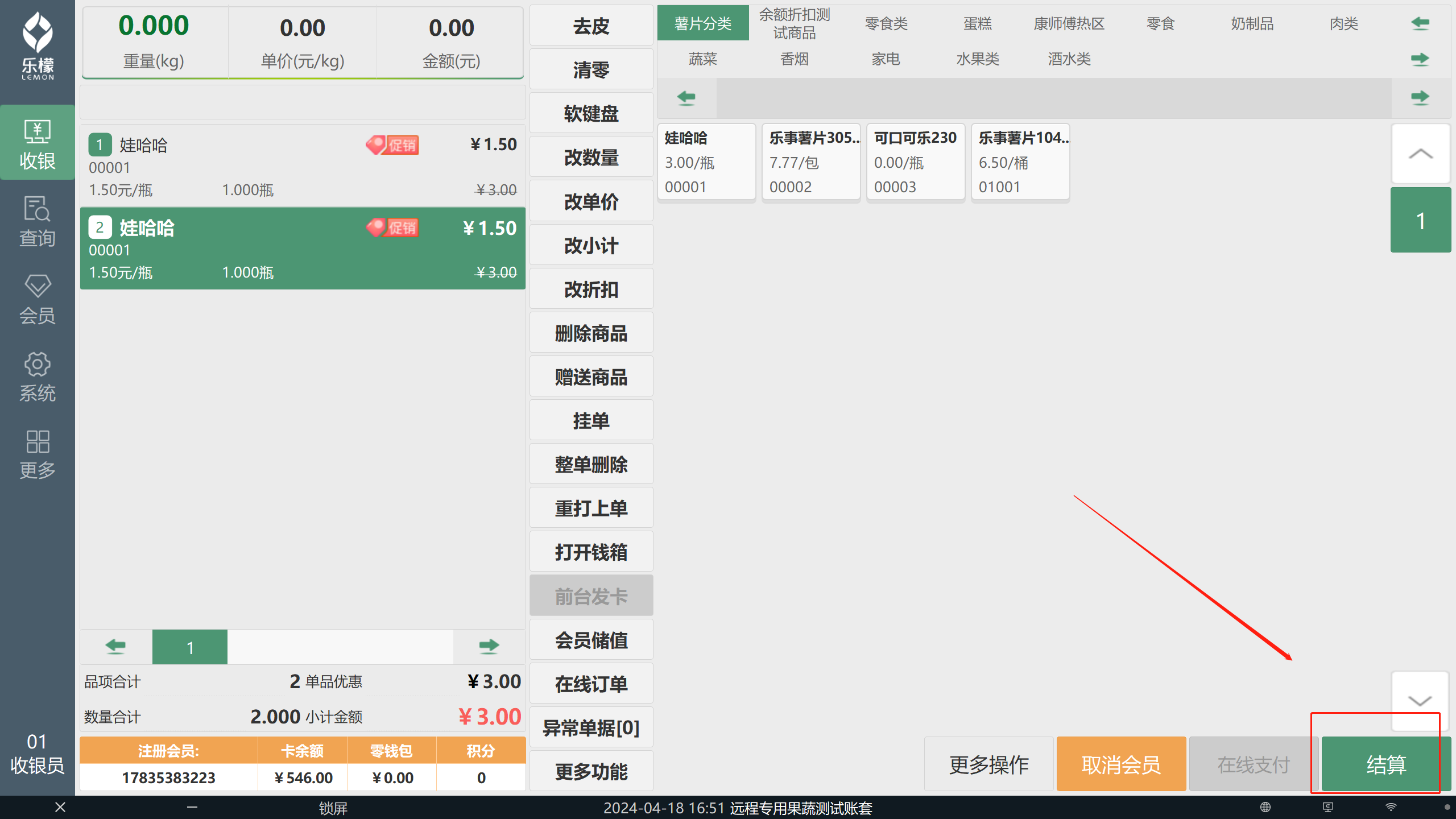Image resolution: width=1456 pixels, height=819 pixels.
Task: Click the Lemon logo at top left
Action: tap(38, 45)
